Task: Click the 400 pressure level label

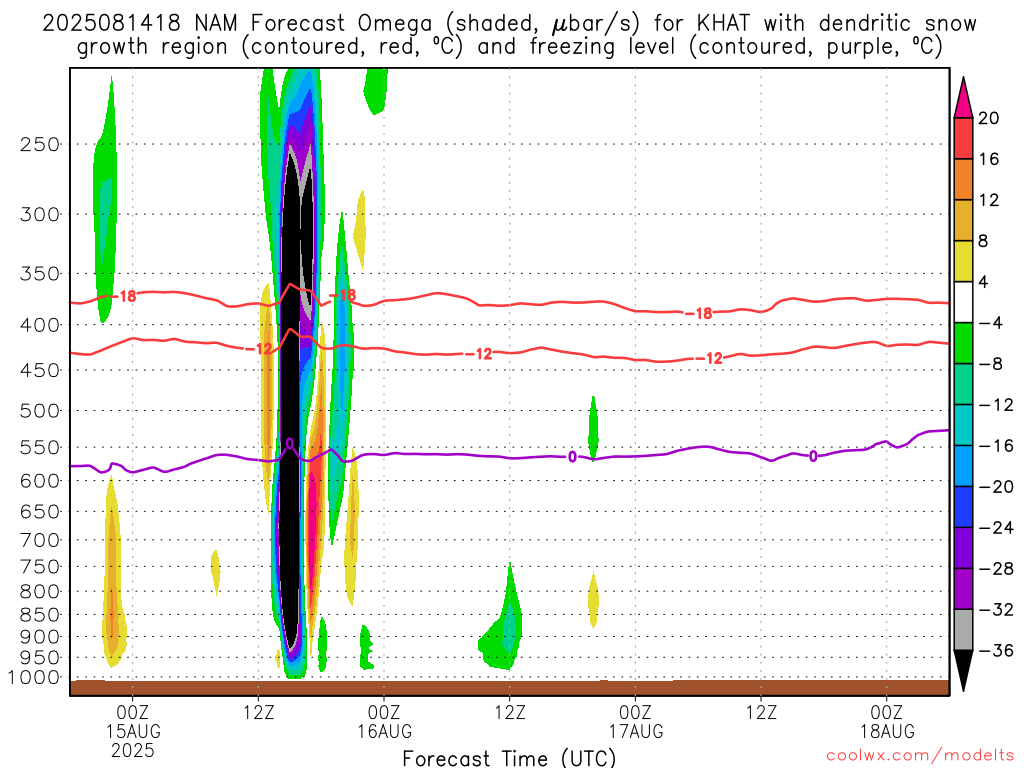Action: tap(40, 325)
